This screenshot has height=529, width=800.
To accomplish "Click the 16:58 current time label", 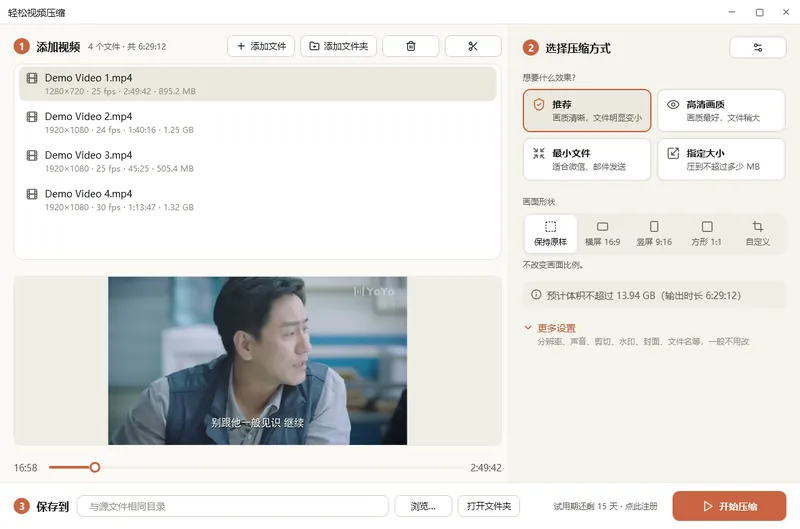I will [x=26, y=468].
